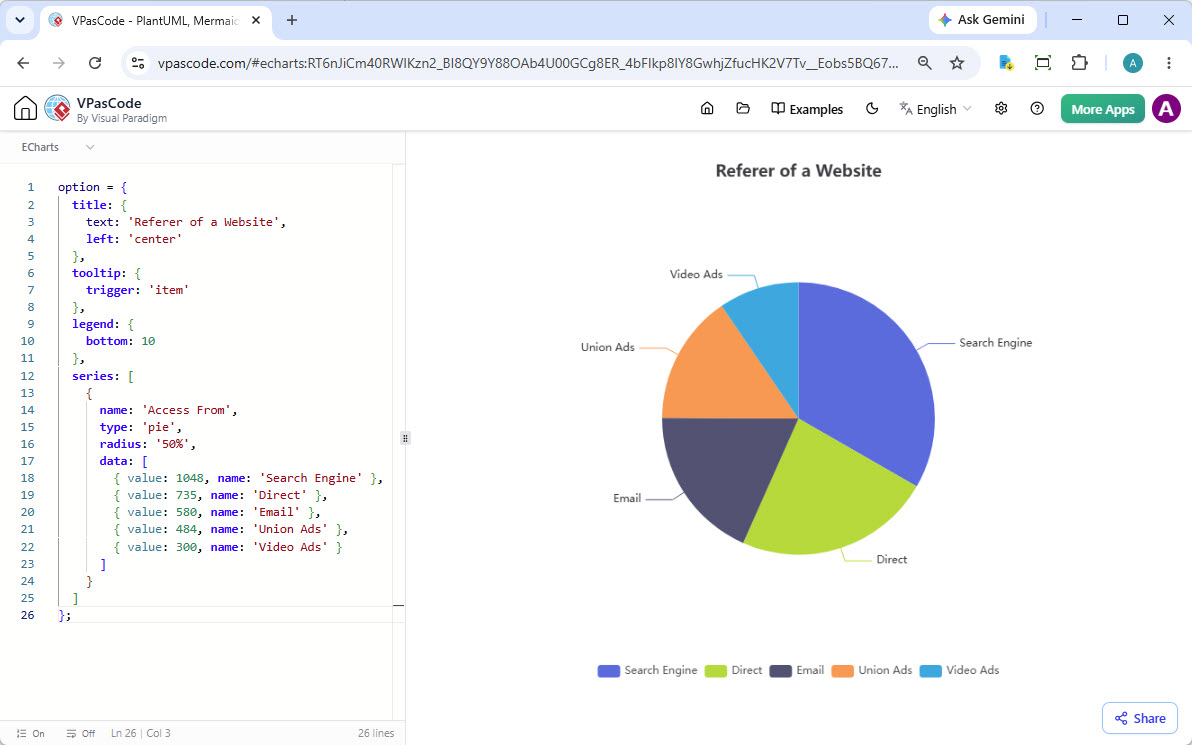Toggle the word wrap On indicator

(x=30, y=734)
